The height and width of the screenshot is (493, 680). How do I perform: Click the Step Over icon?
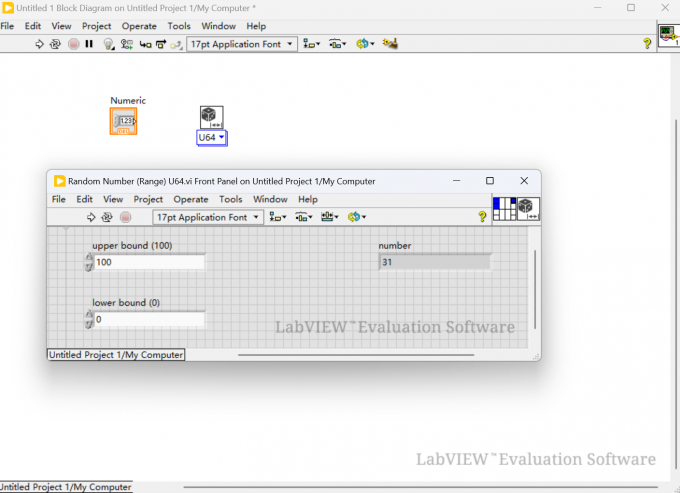161,44
